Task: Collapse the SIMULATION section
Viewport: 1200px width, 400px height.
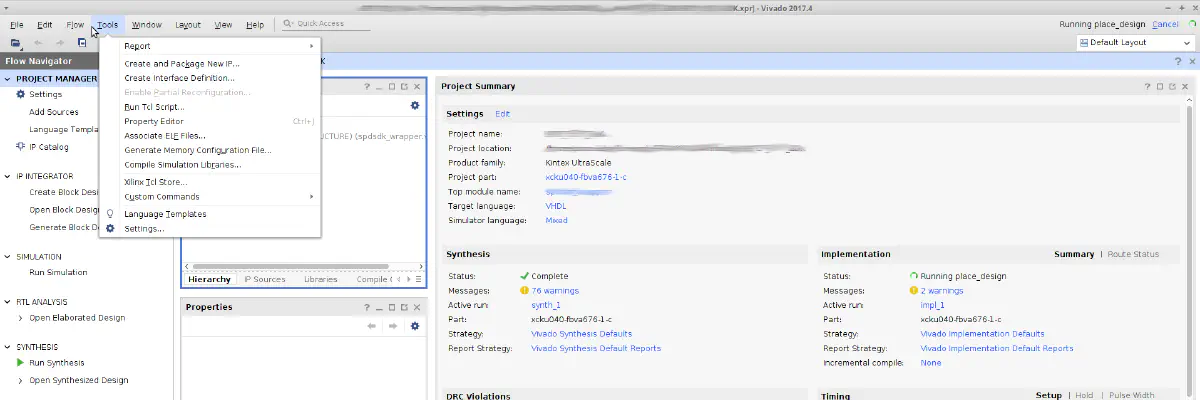Action: pos(8,257)
